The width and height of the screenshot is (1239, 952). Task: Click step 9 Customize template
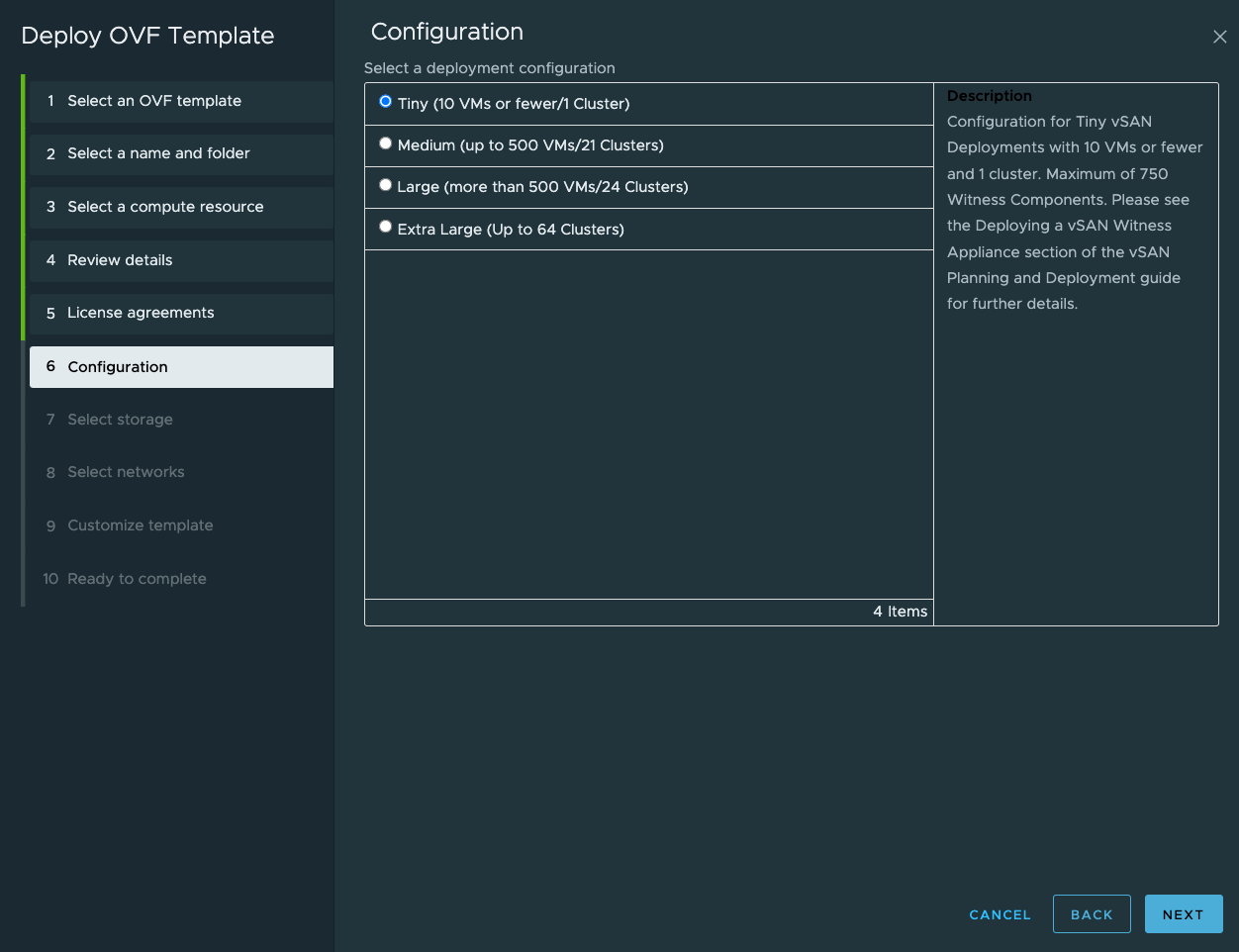click(x=140, y=525)
